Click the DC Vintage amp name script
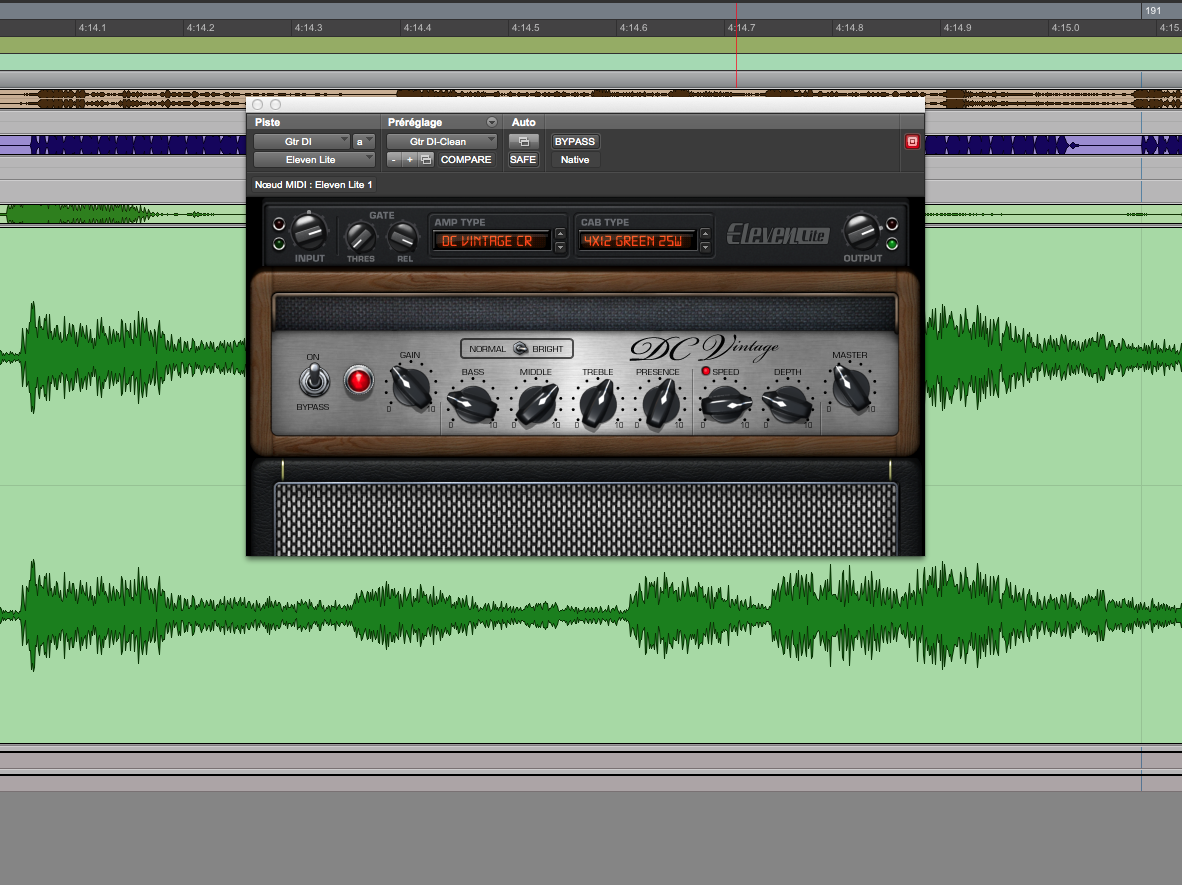 pos(704,348)
